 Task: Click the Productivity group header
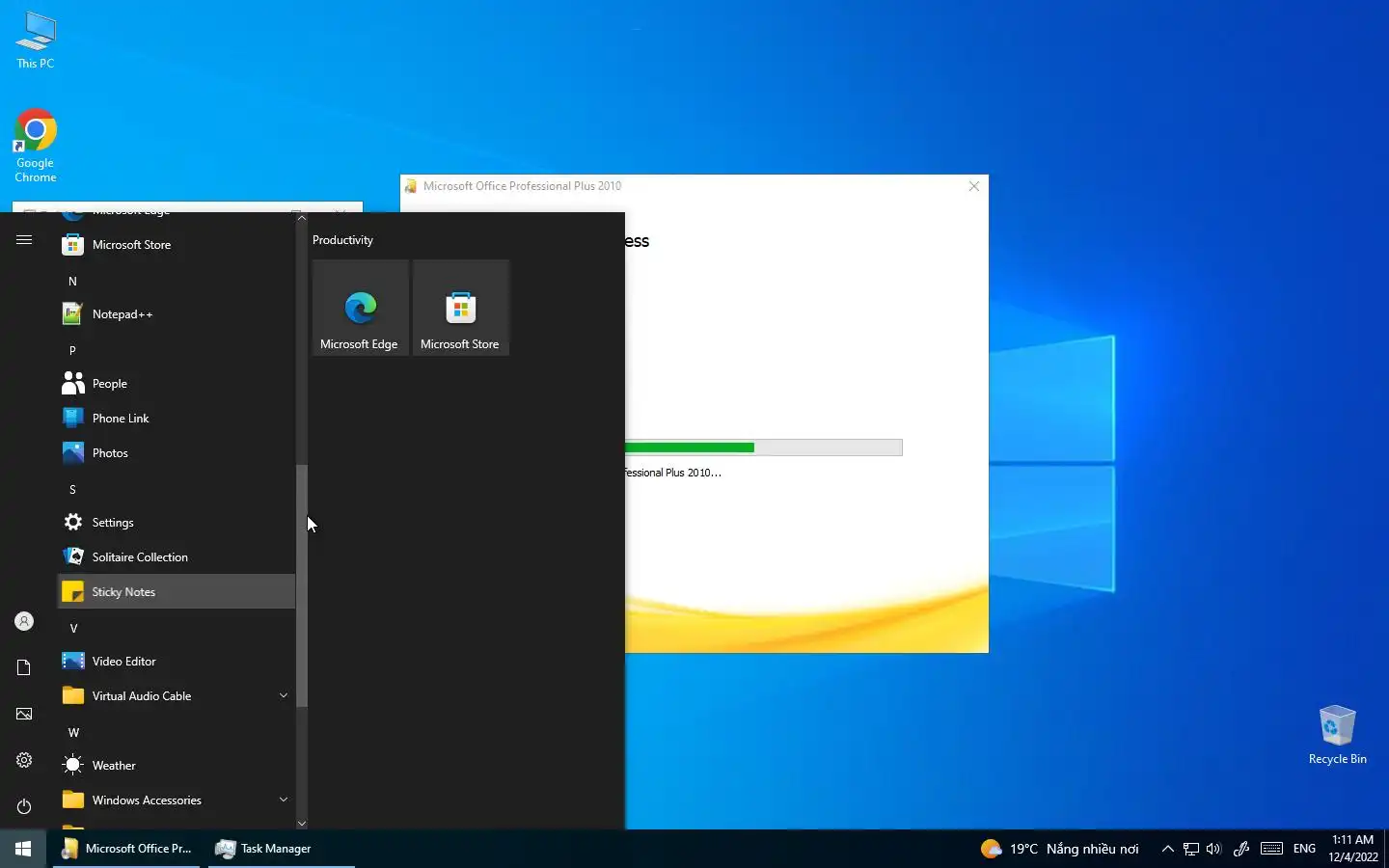coord(342,240)
